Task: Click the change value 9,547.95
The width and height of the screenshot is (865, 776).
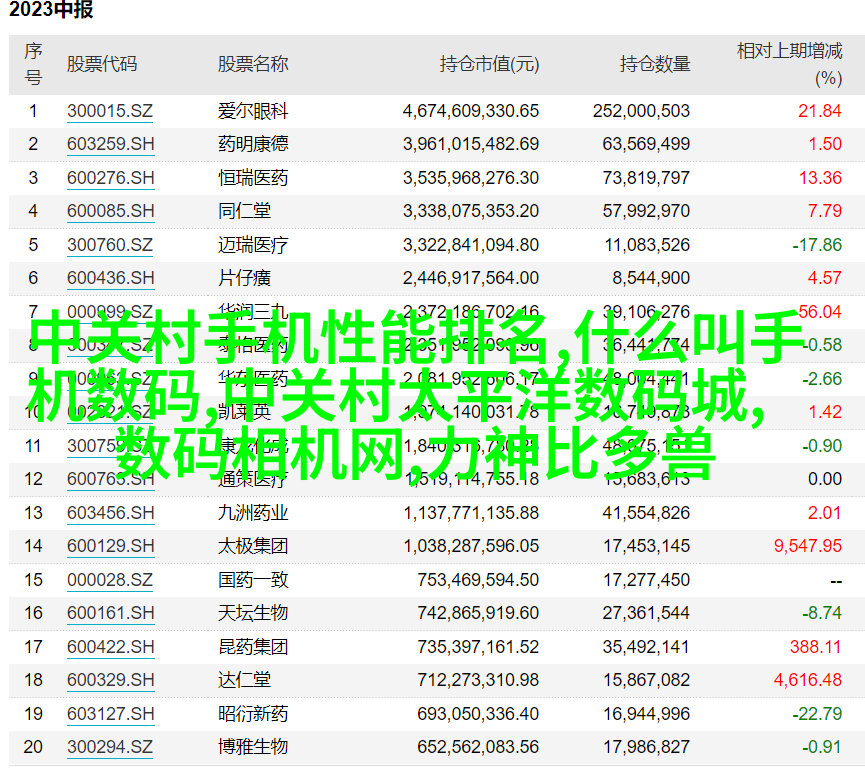Action: (x=808, y=546)
